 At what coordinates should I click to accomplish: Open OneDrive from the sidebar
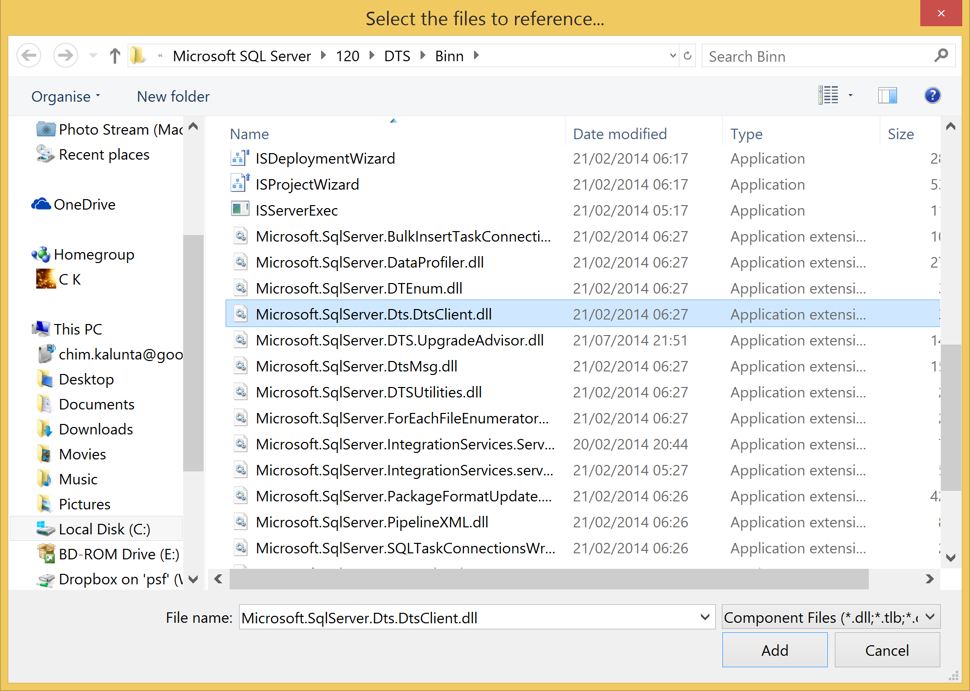(x=80, y=204)
